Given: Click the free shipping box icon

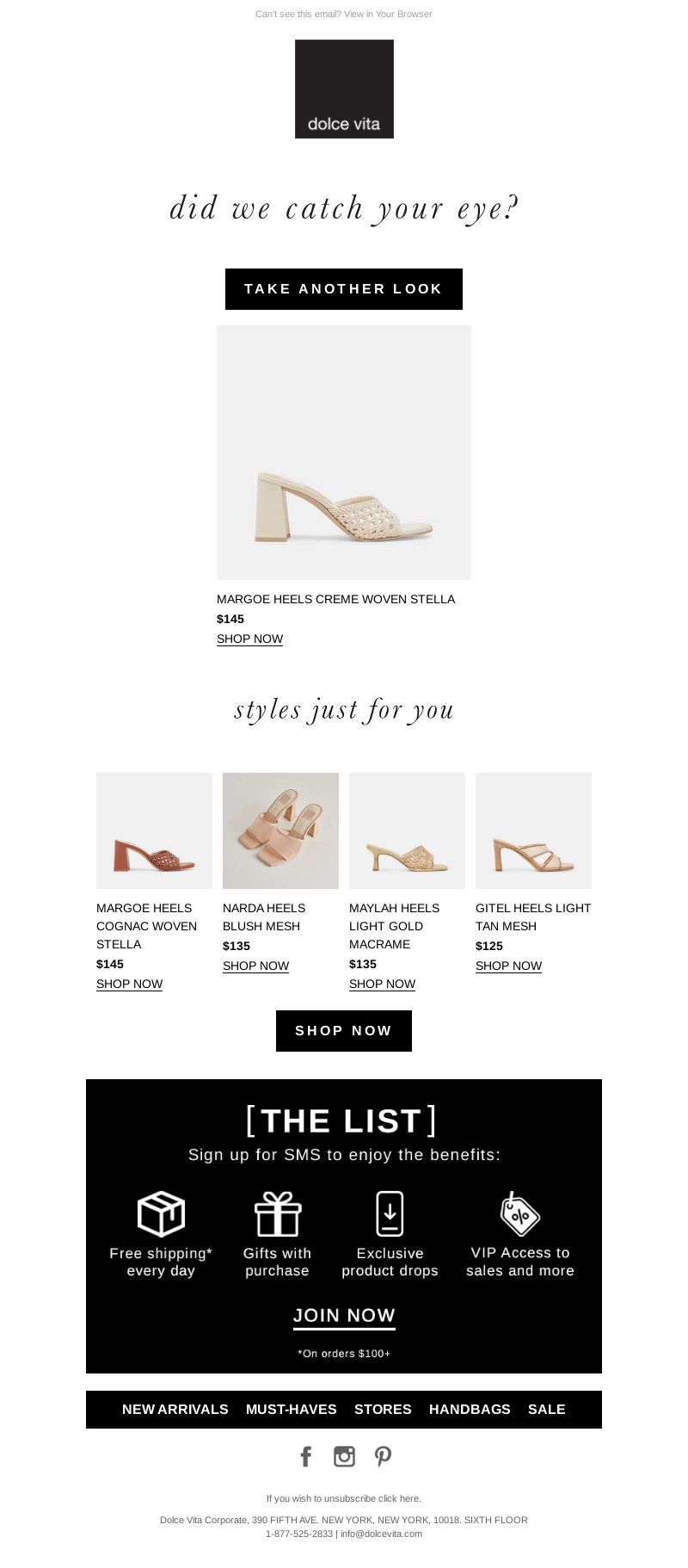Looking at the screenshot, I should (x=161, y=1213).
